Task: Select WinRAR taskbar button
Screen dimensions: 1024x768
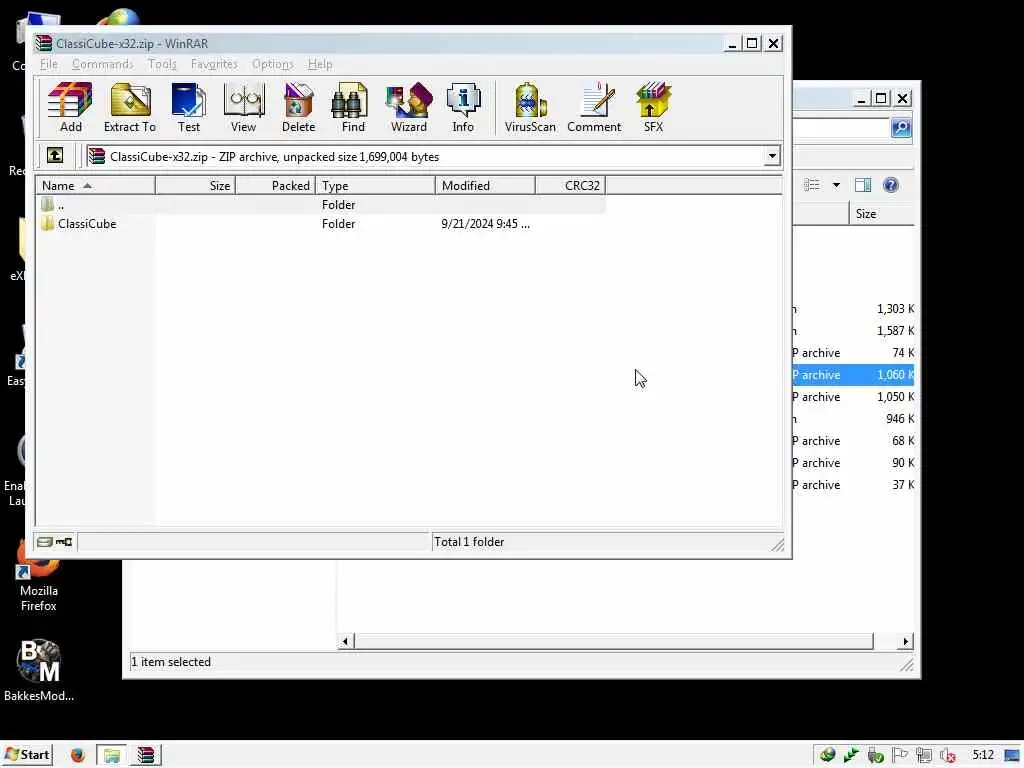Action: pos(146,755)
